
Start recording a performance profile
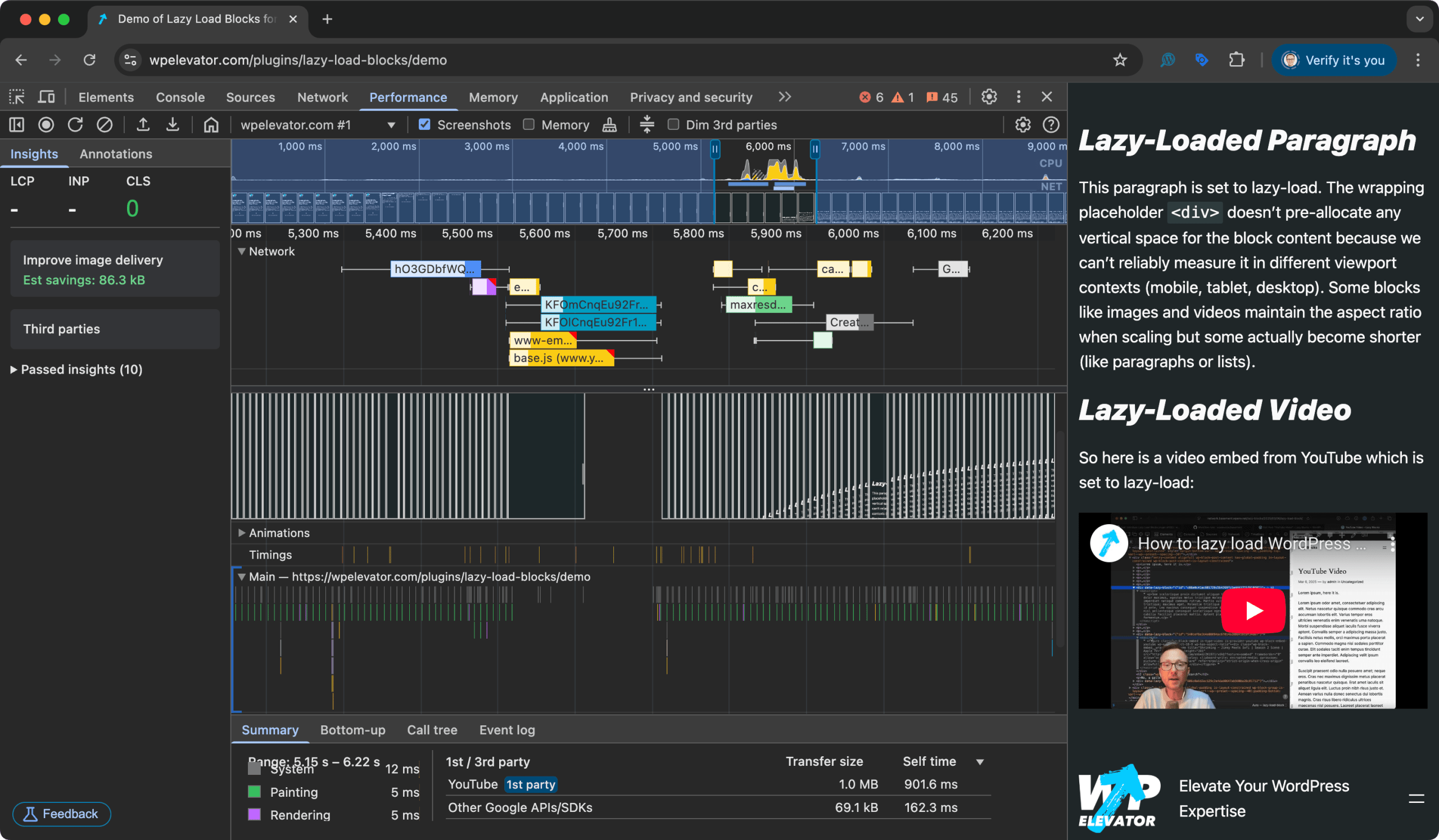[46, 124]
